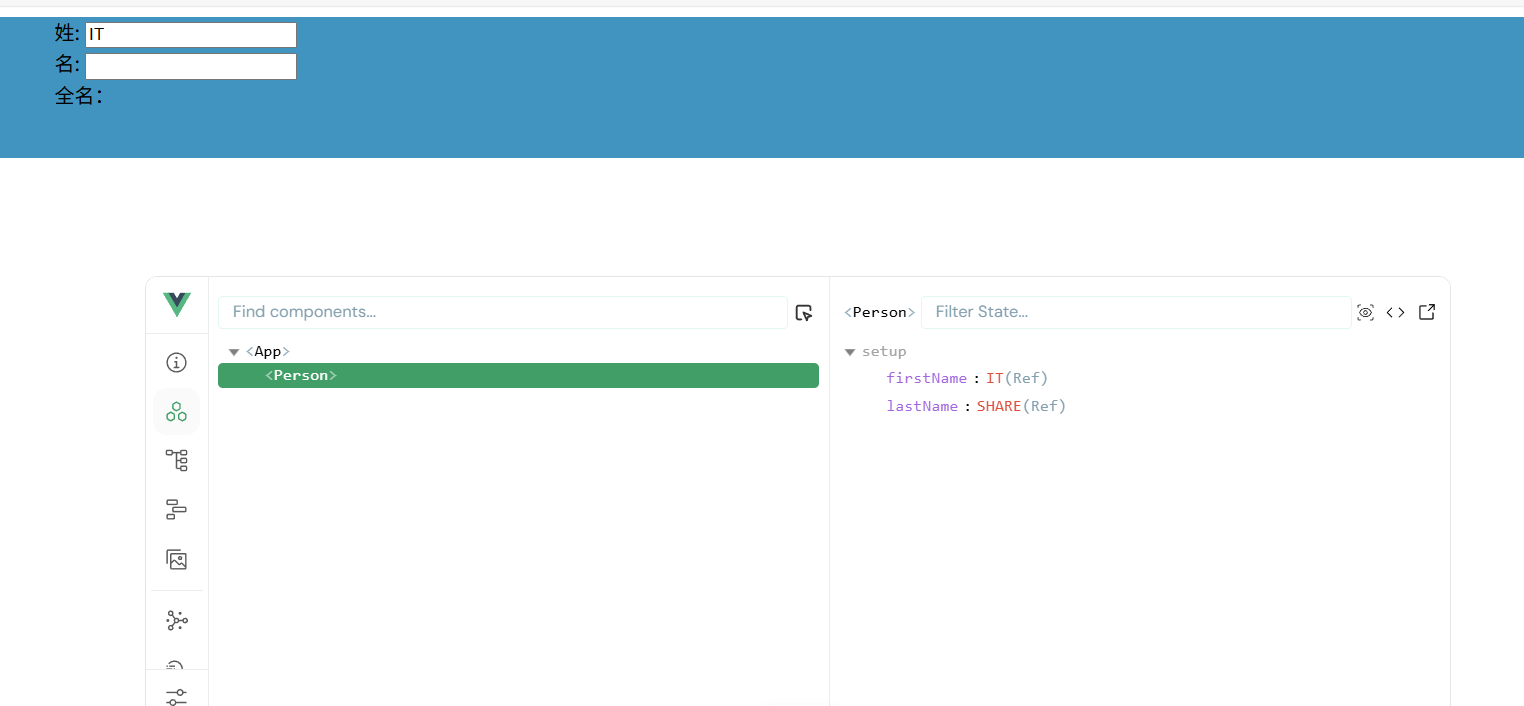Open the Overview info tab icon
This screenshot has width=1524, height=706.
coord(177,362)
